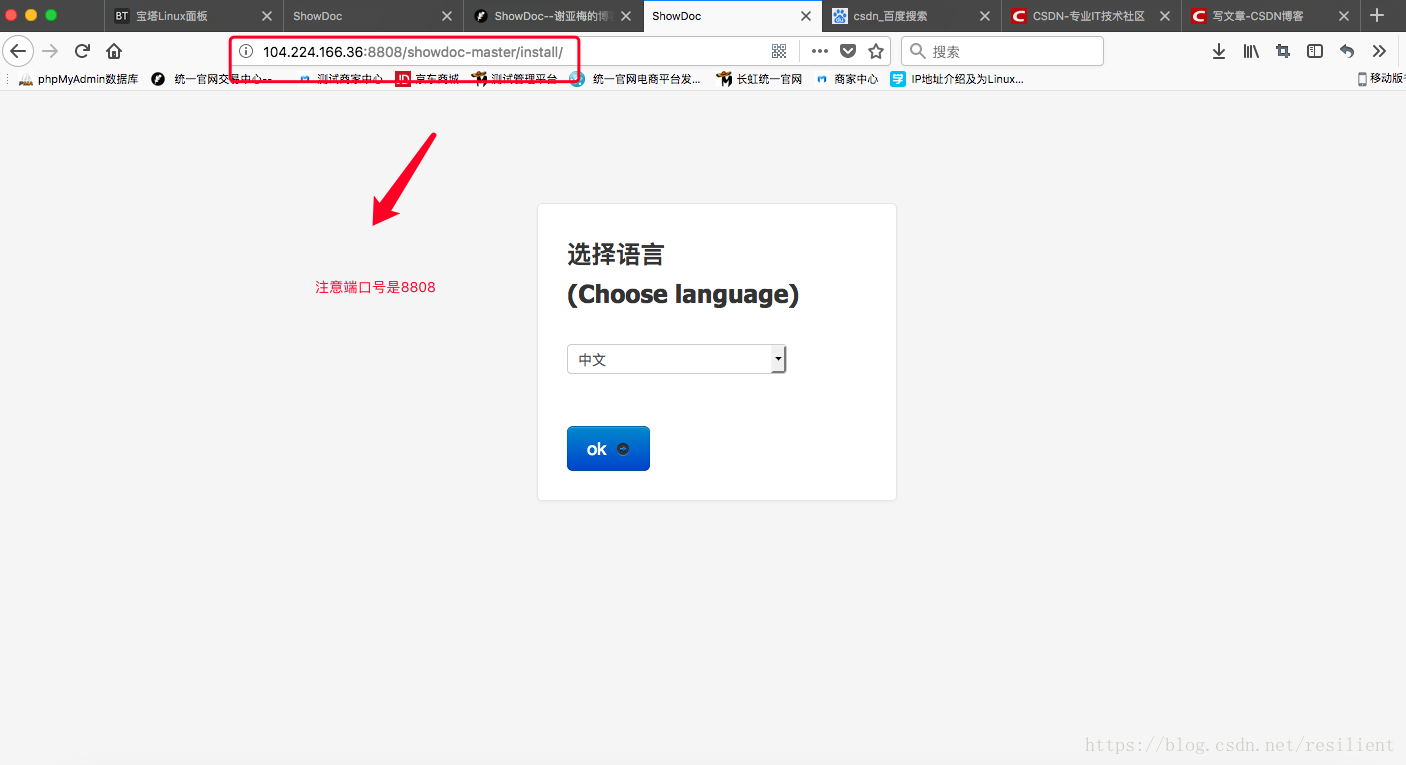Close the 写文章-CSDN博客 tab
Screen dimensions: 1406x765
[x=1345, y=16]
